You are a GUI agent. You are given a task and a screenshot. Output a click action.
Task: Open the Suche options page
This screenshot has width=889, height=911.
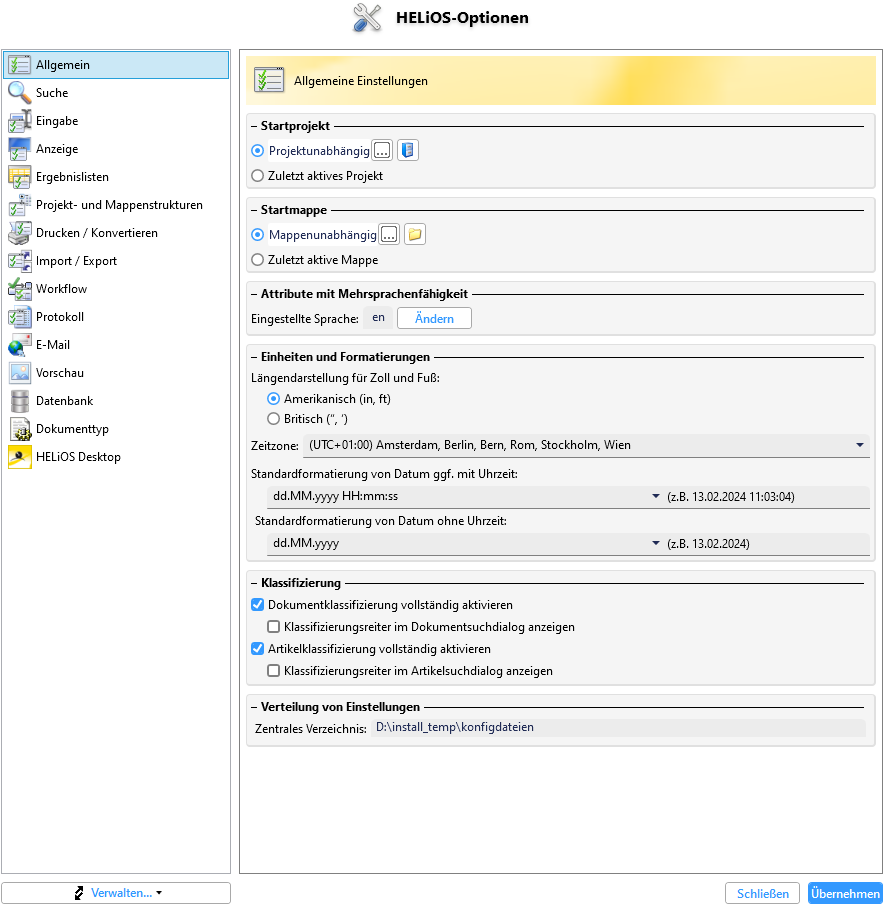tap(116, 93)
